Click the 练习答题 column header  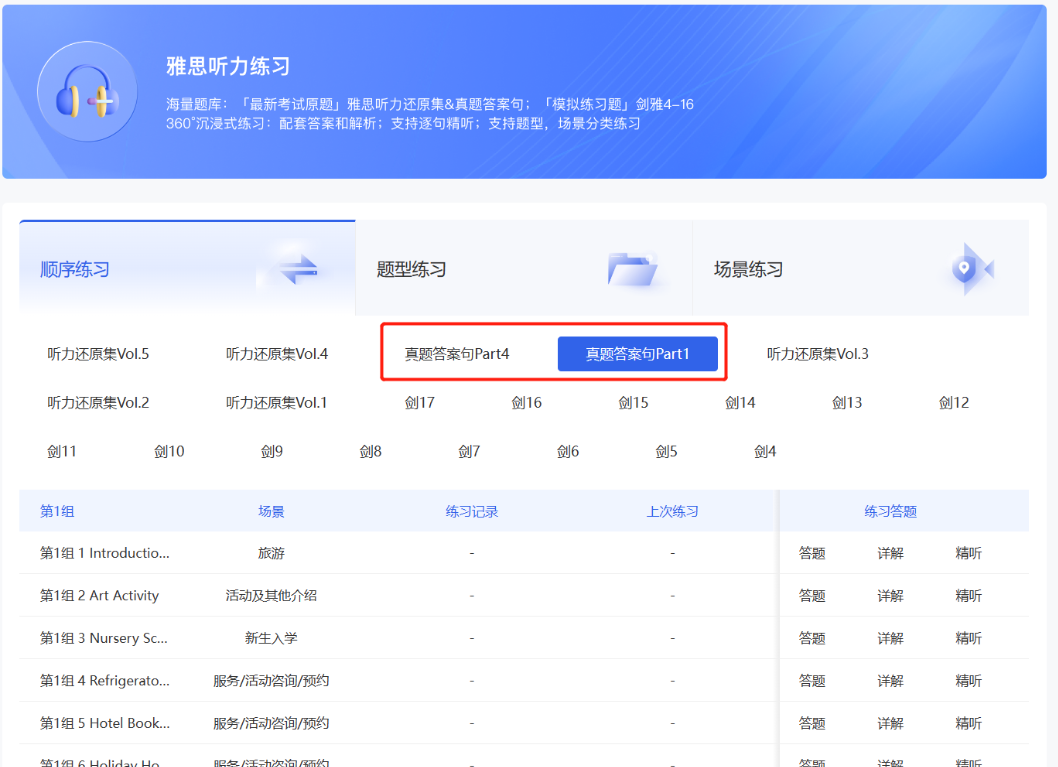tap(891, 511)
